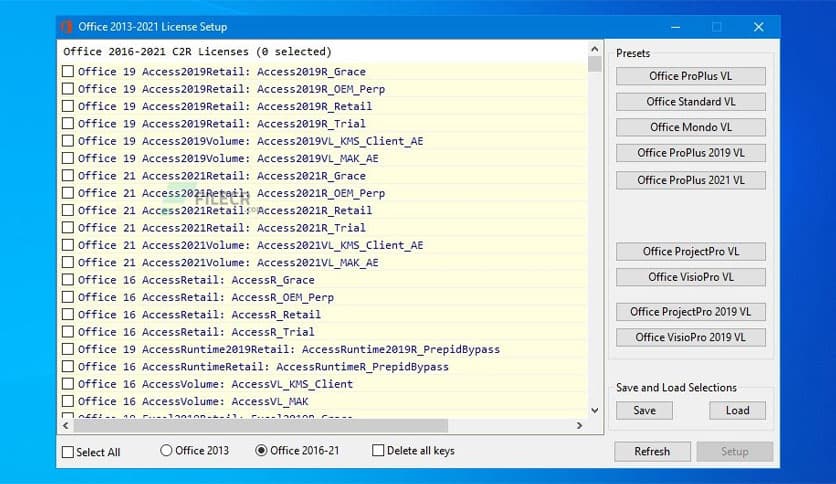
Task: Enable Access2019VL_MAK_AE checkbox
Action: [x=68, y=158]
